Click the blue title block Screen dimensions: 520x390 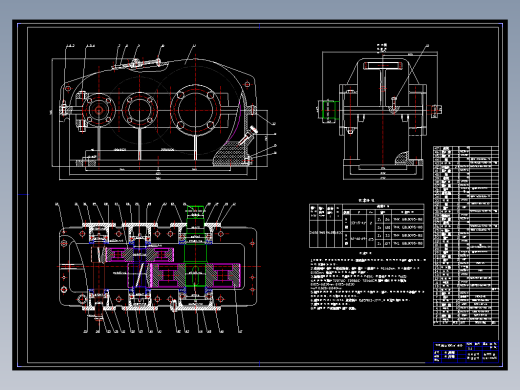tap(466, 352)
